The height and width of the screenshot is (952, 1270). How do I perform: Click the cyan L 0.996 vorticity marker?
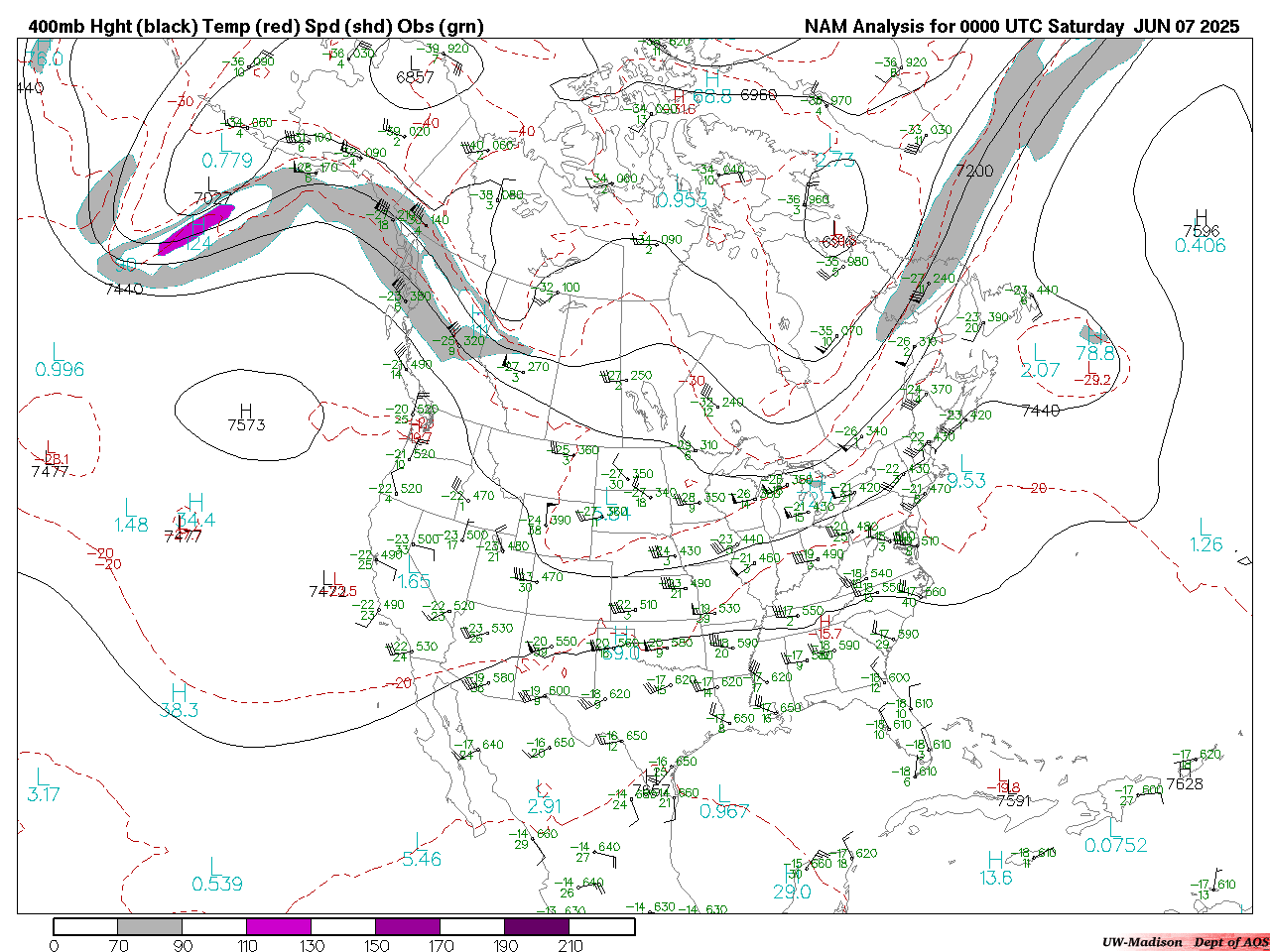(x=60, y=361)
